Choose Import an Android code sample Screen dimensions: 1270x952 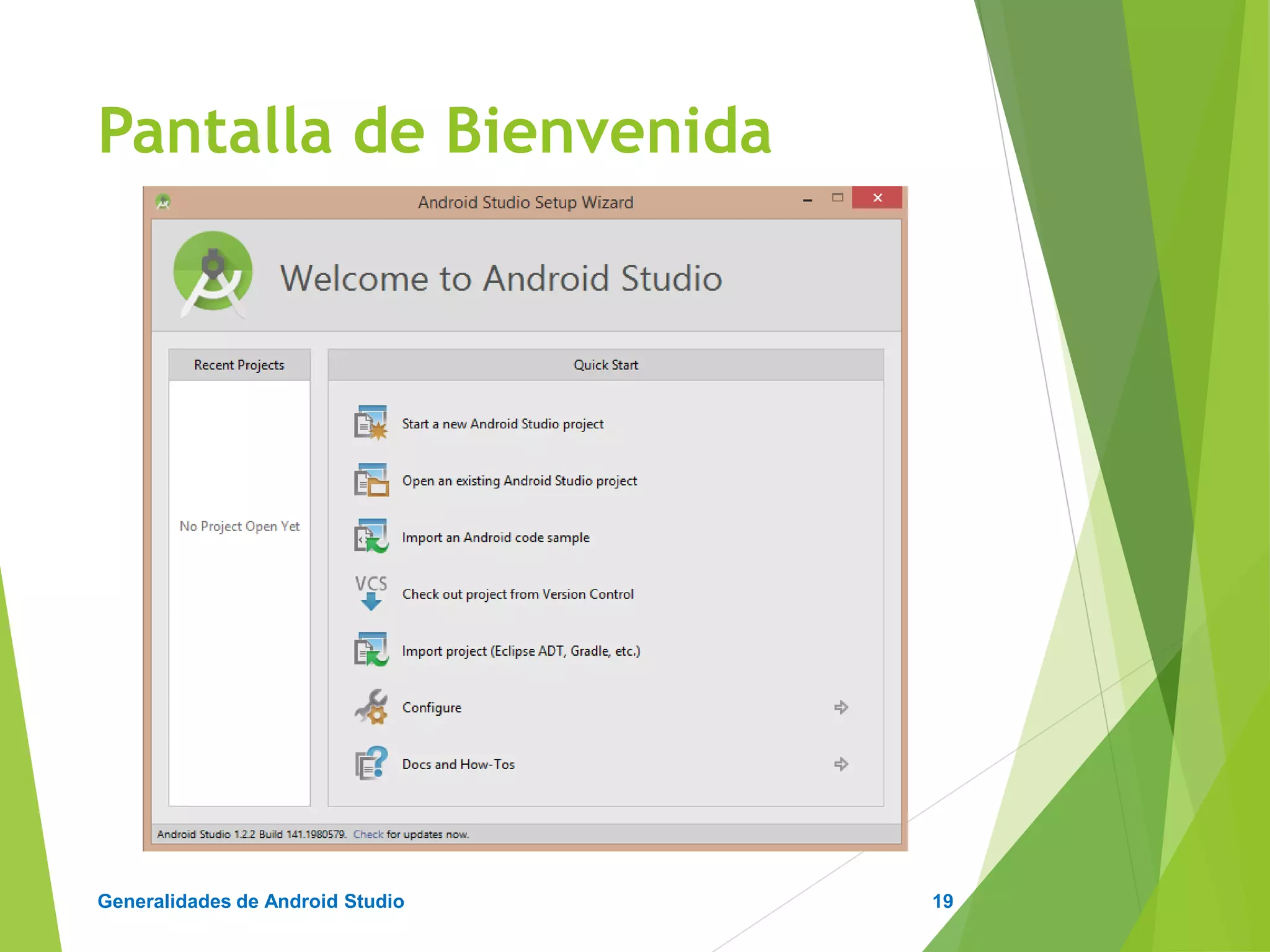click(x=495, y=537)
